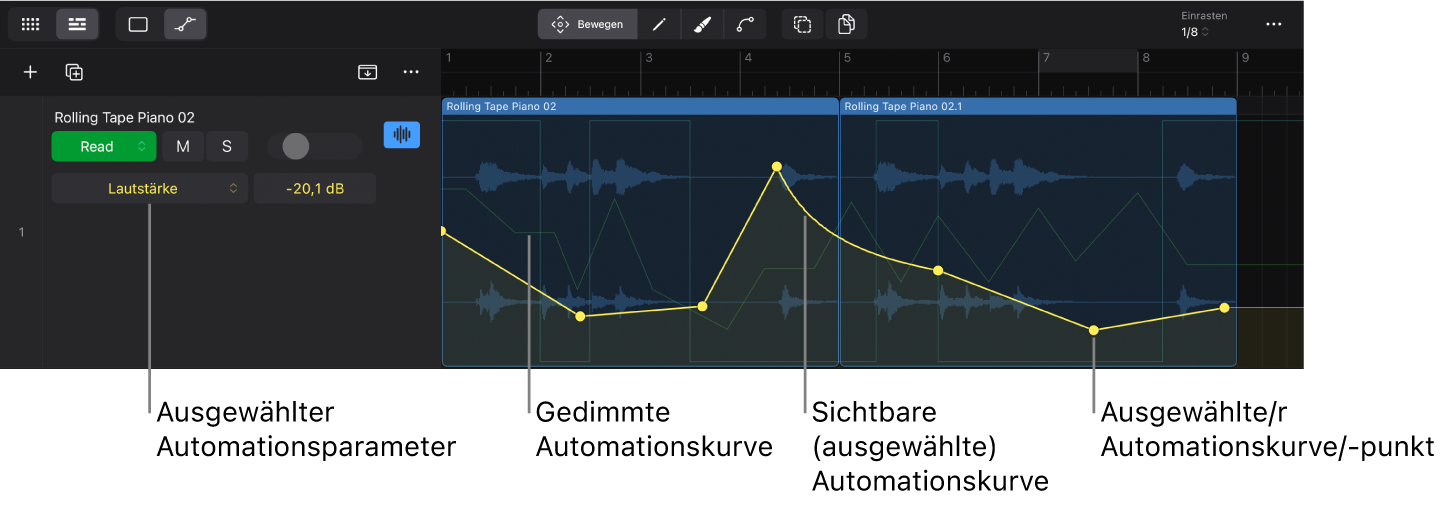Click the import into track icon
The width and height of the screenshot is (1450, 508).
click(x=368, y=72)
